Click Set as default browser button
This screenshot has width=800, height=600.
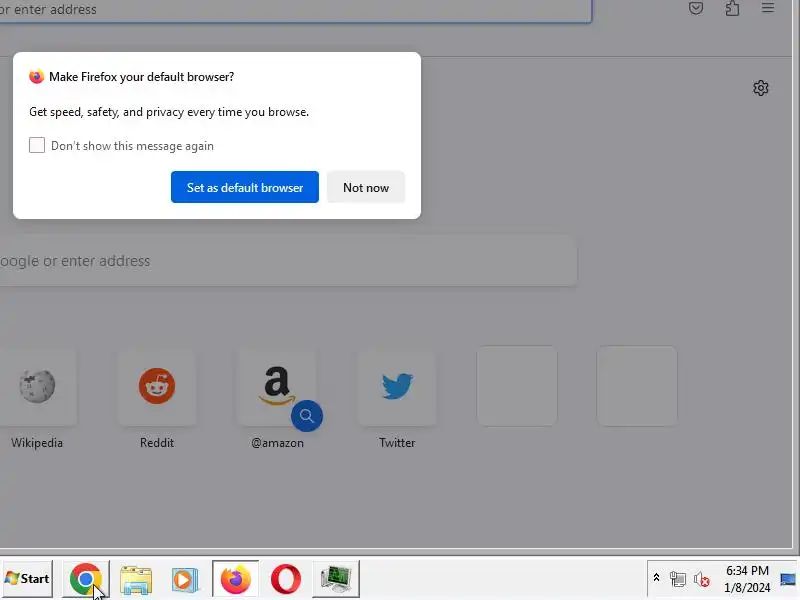(244, 187)
